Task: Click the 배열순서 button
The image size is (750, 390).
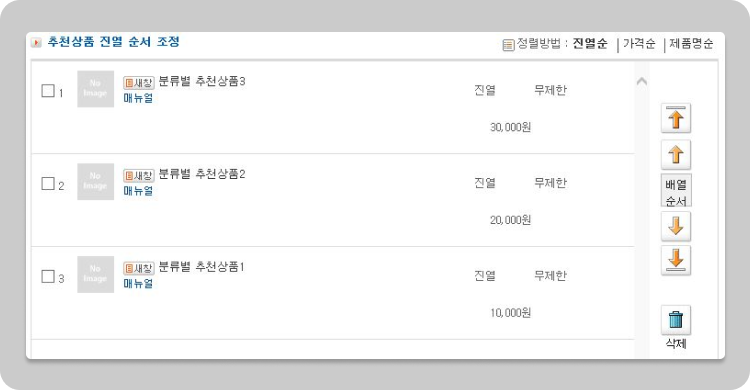Action: [x=676, y=190]
